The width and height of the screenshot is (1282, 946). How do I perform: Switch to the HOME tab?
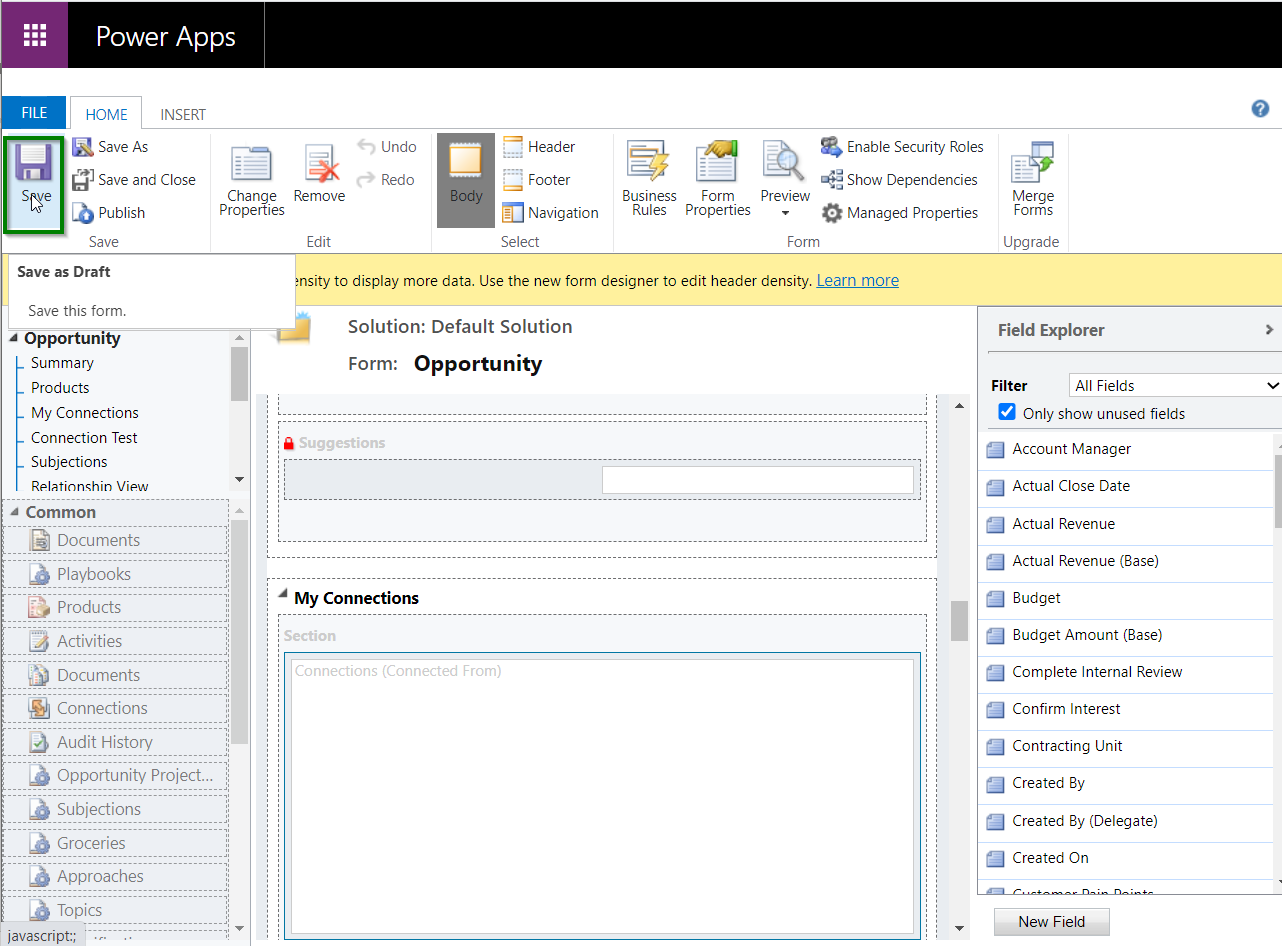106,114
